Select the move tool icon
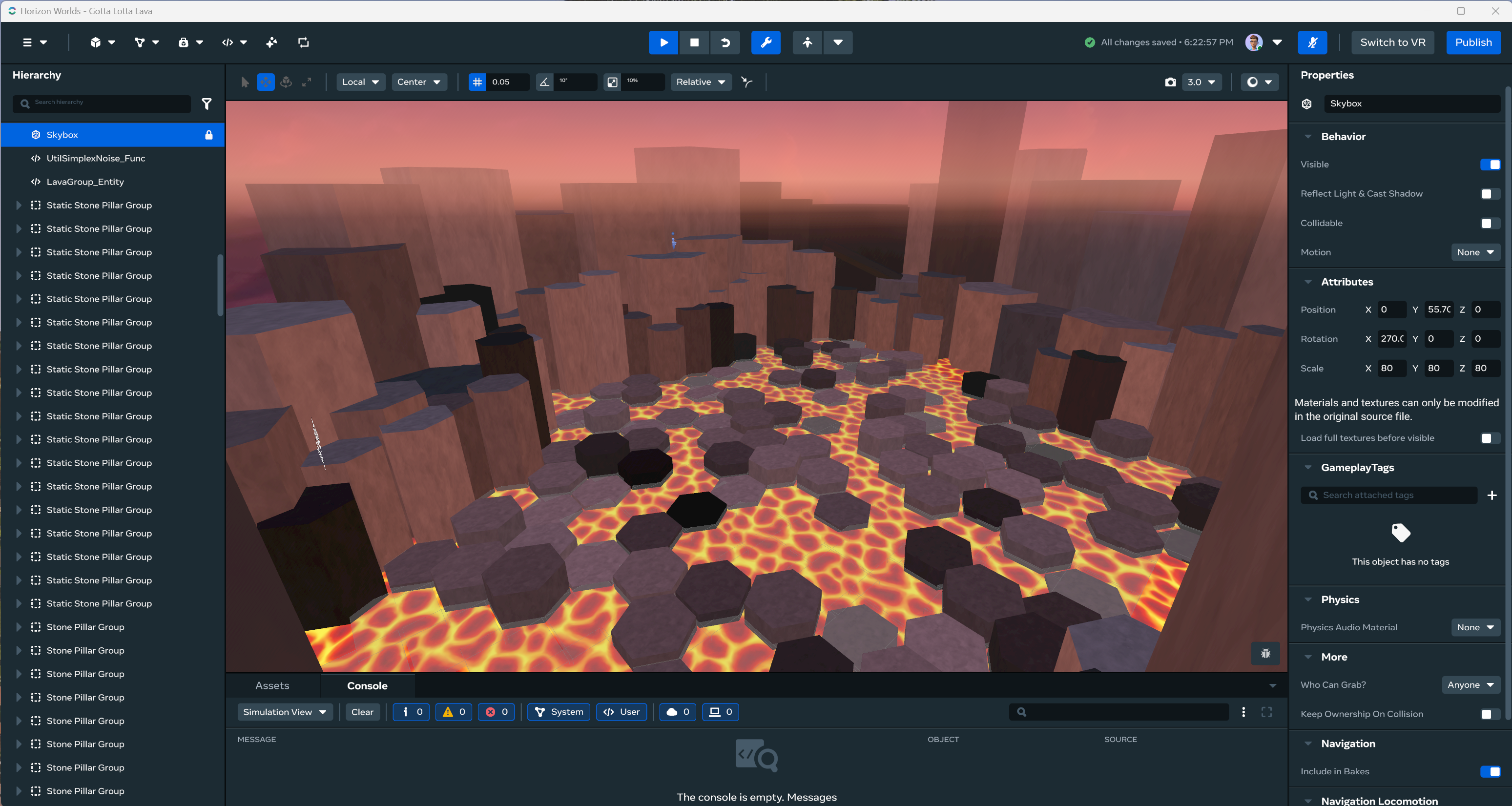The height and width of the screenshot is (806, 1512). [265, 82]
